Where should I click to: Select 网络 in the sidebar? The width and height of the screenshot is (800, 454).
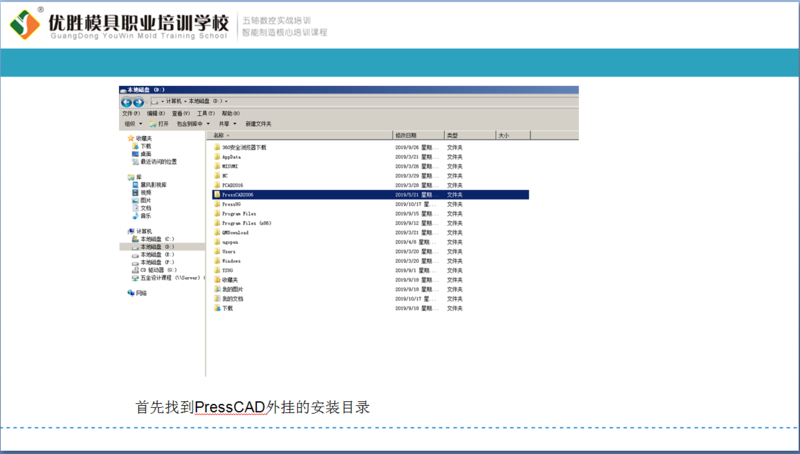[137, 293]
